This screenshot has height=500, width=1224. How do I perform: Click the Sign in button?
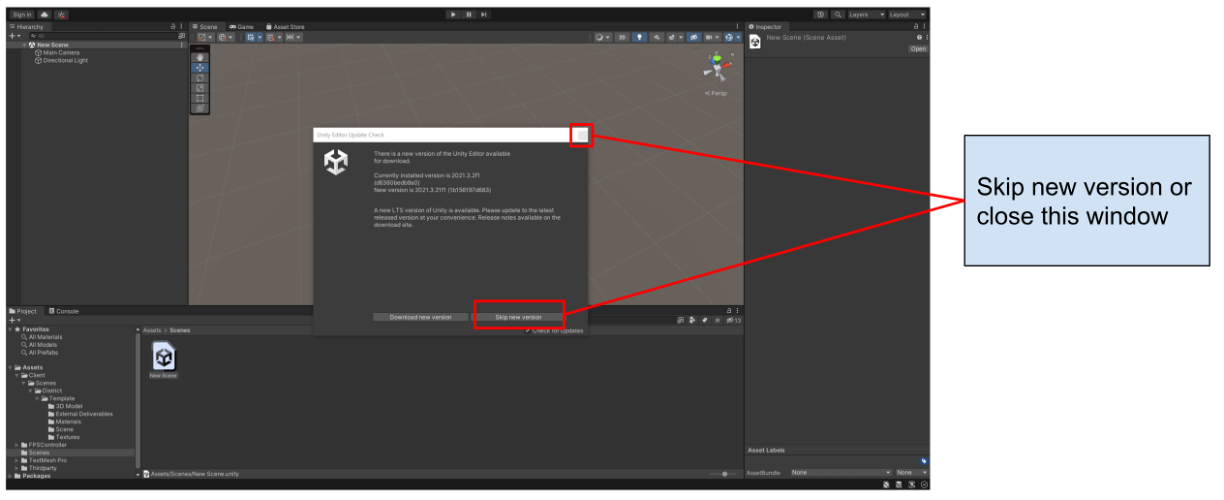(x=22, y=15)
